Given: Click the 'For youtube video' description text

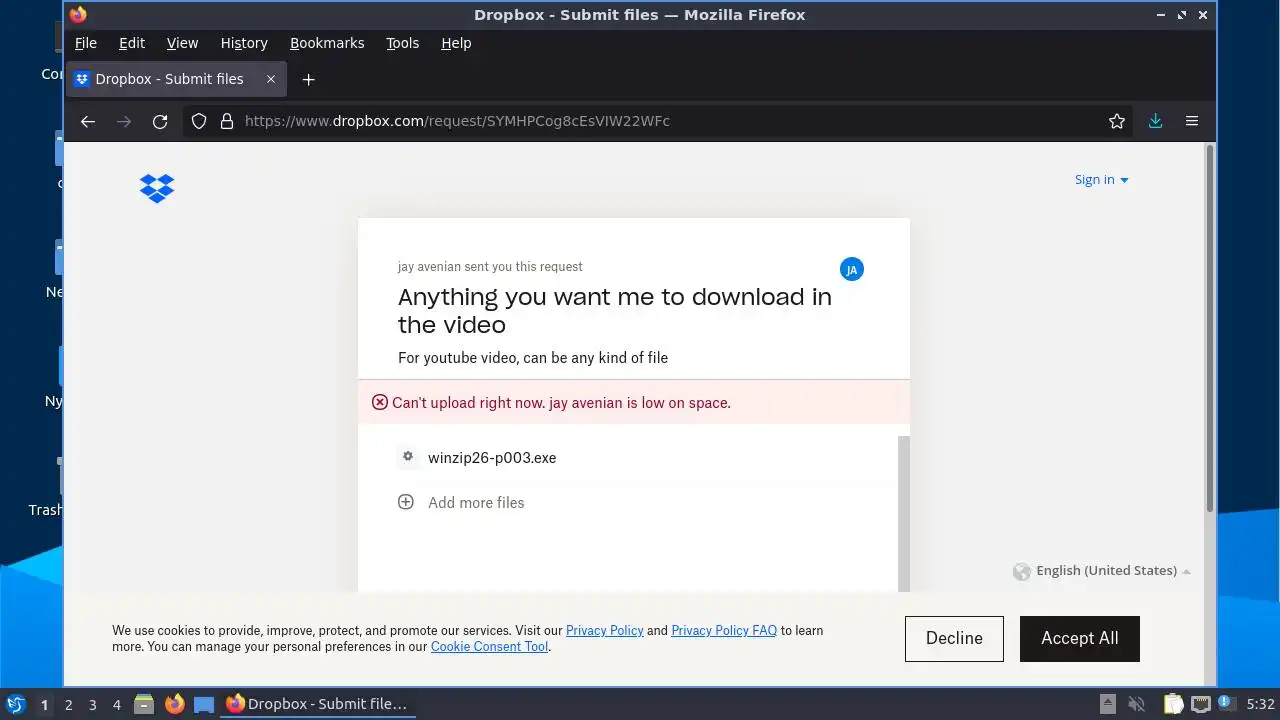Looking at the screenshot, I should [533, 357].
